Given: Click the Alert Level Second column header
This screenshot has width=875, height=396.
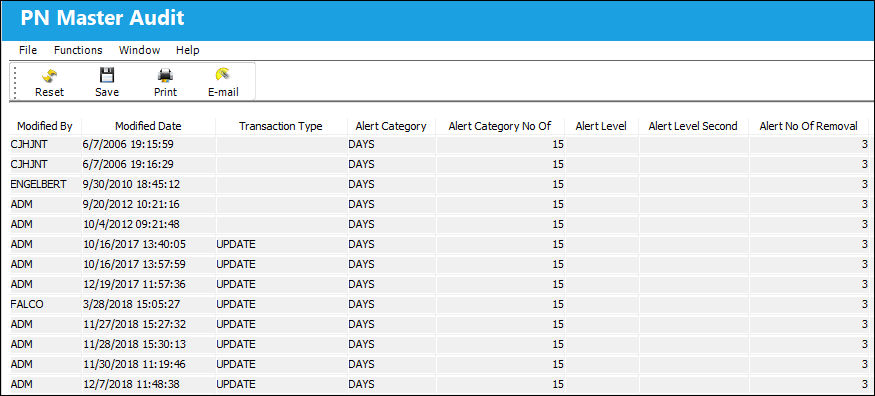Looking at the screenshot, I should 693,126.
